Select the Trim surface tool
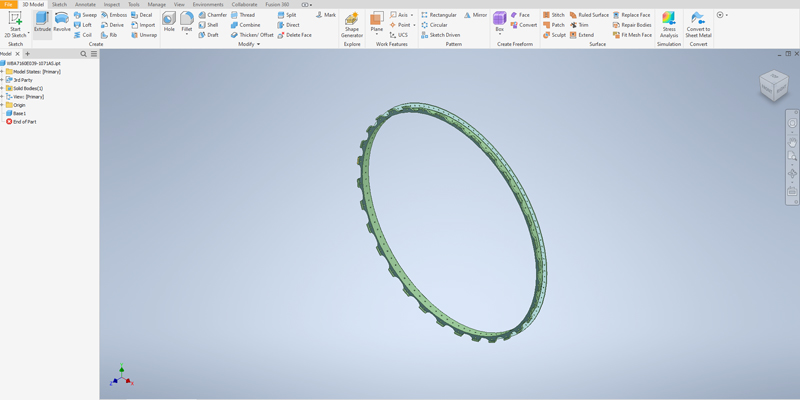 coord(580,25)
